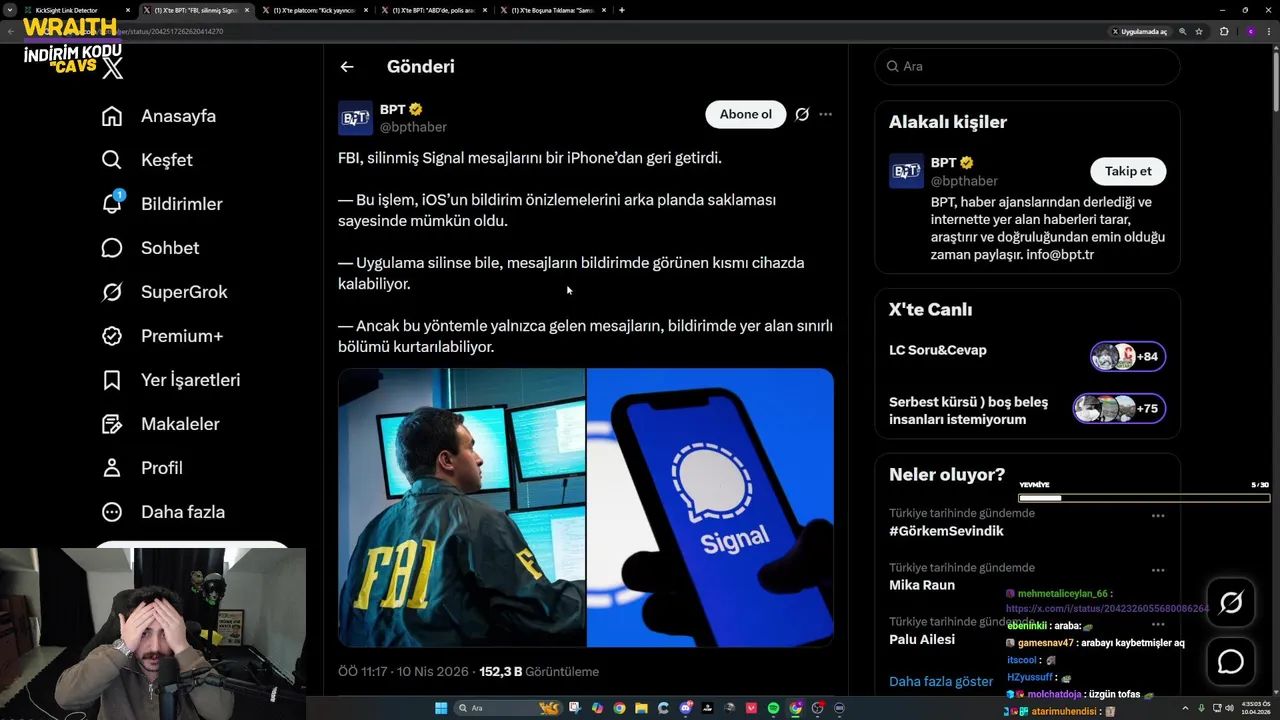Join LC Soru&Cevap live space
Viewport: 1280px width, 720px height.
point(1027,355)
